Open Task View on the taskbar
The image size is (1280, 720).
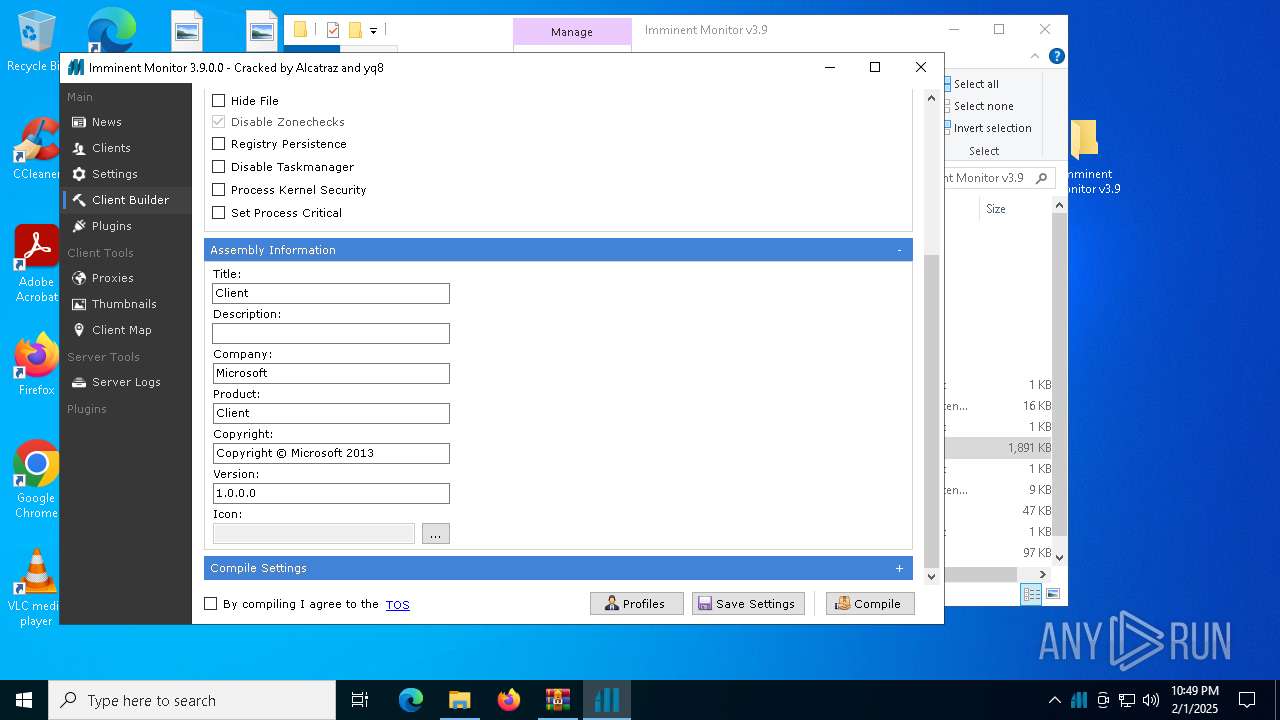pyautogui.click(x=360, y=700)
